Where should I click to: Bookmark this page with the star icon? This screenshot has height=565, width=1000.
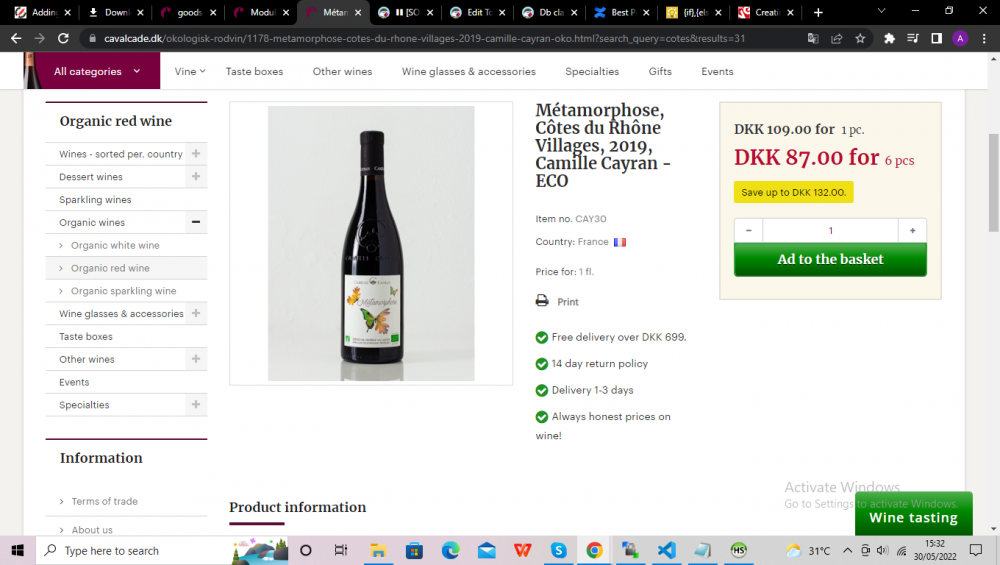pos(860,38)
